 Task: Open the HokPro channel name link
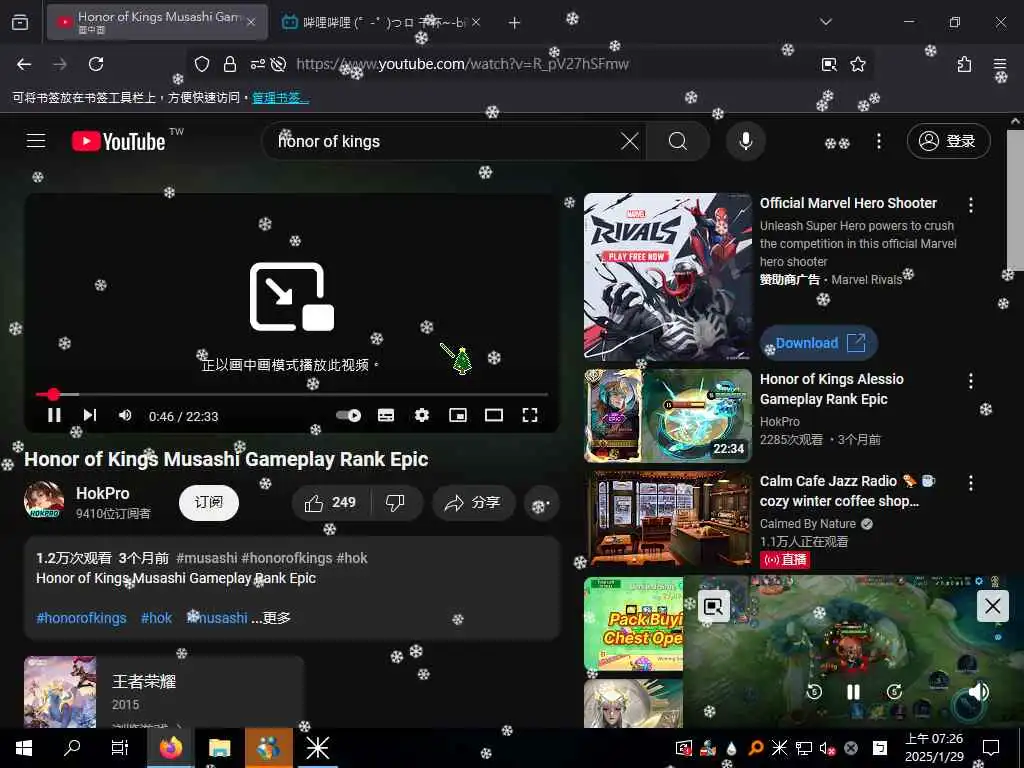[x=103, y=493]
